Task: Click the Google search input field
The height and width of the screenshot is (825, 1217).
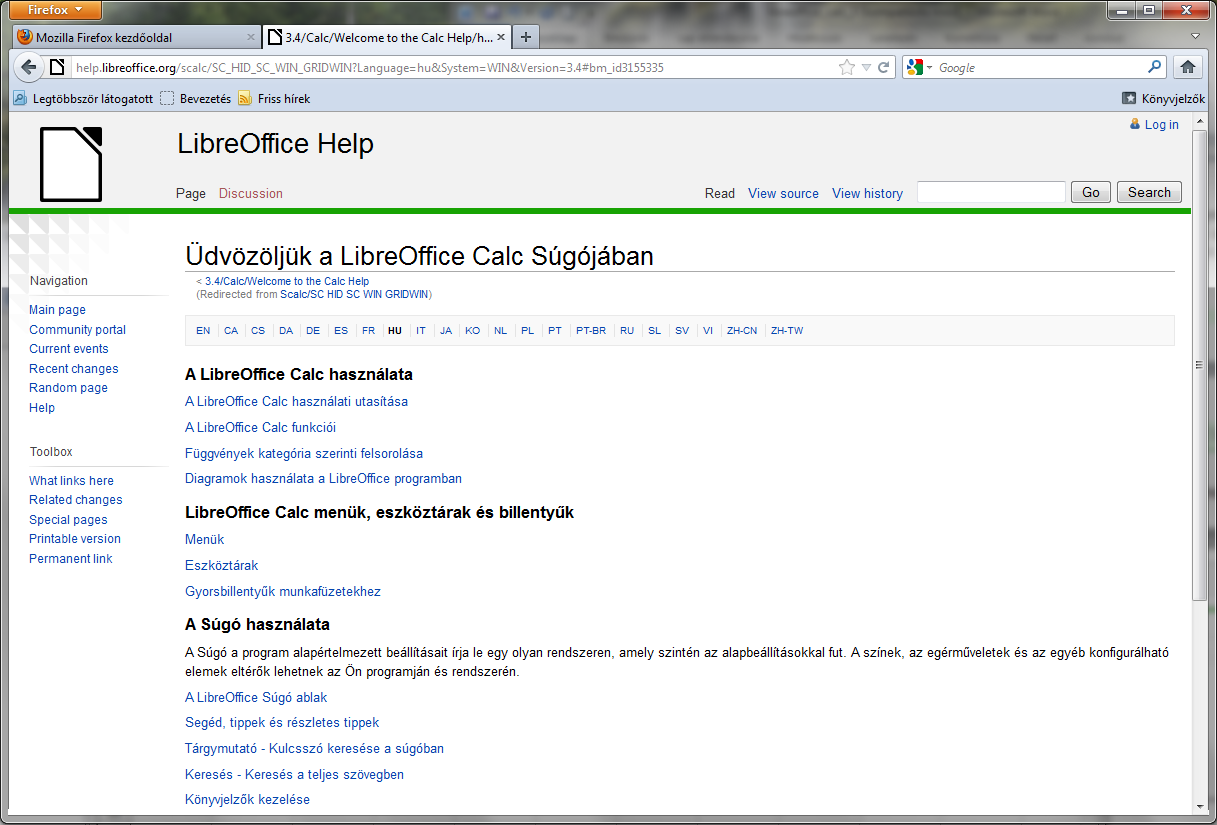Action: click(1040, 68)
